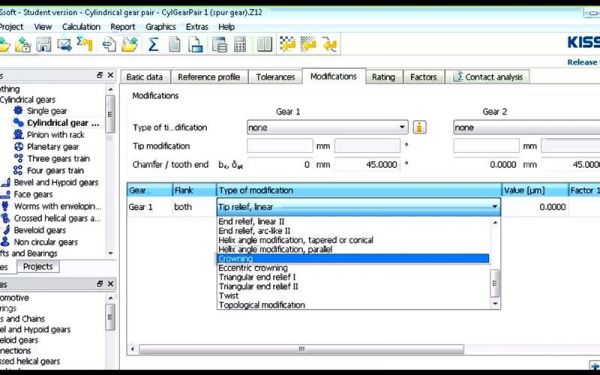Image resolution: width=600 pixels, height=375 pixels.
Task: Click the last yellow arrow toolbar icon
Action: 329,45
